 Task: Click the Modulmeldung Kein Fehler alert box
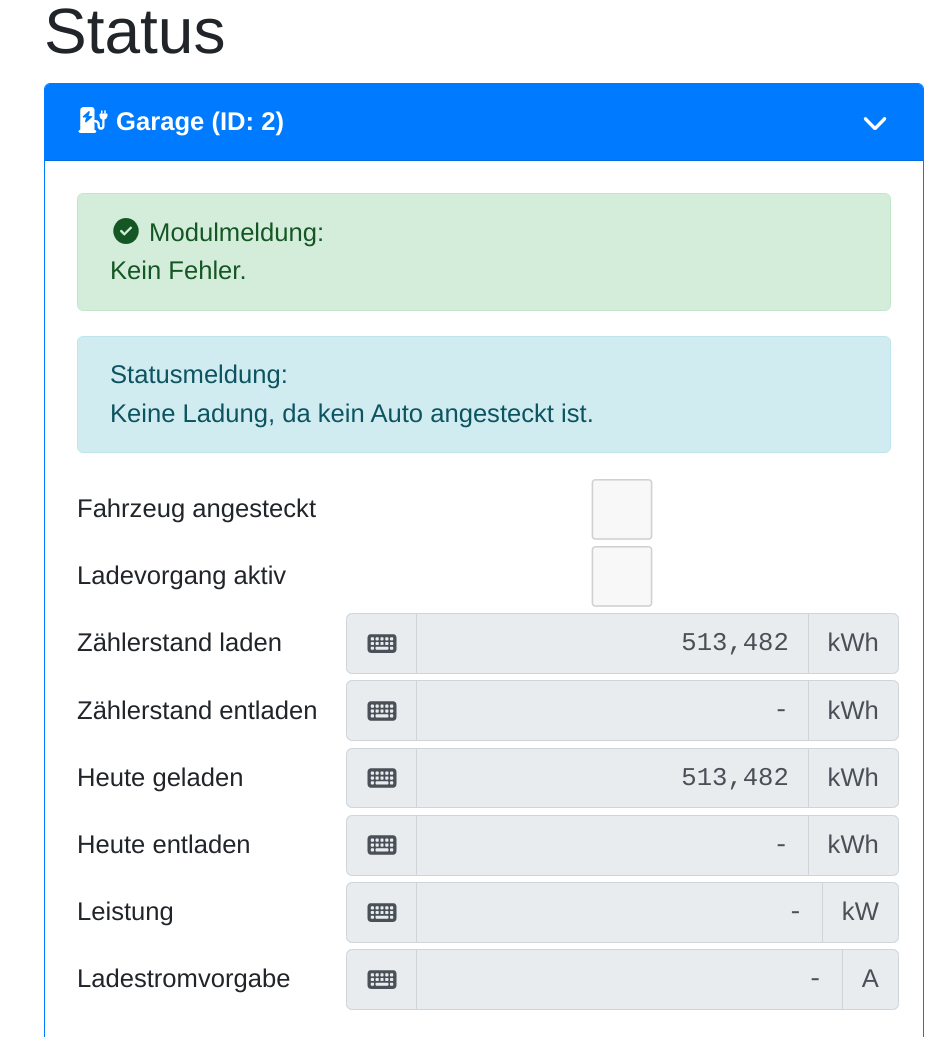tap(483, 251)
